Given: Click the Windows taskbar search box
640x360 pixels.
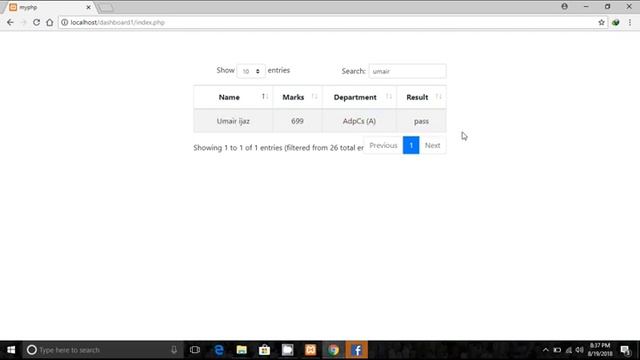Looking at the screenshot, I should click(x=103, y=350).
